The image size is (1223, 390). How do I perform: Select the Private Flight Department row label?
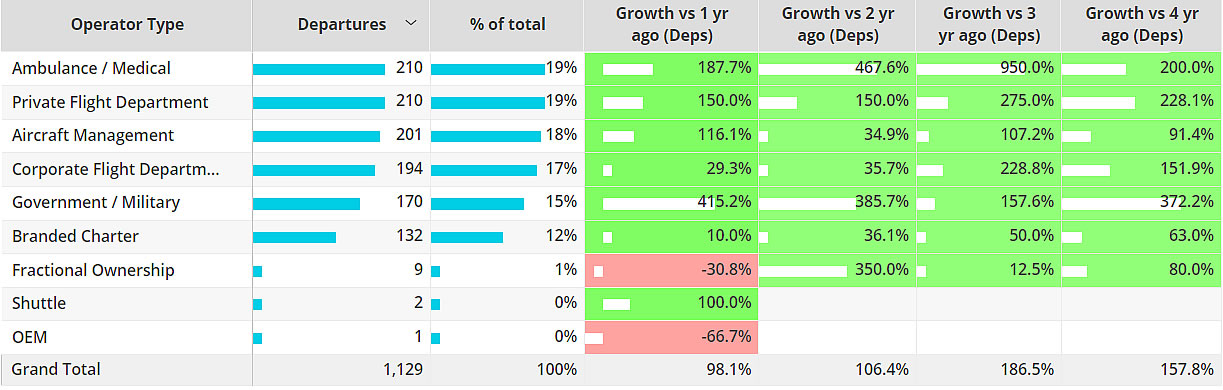coord(110,102)
